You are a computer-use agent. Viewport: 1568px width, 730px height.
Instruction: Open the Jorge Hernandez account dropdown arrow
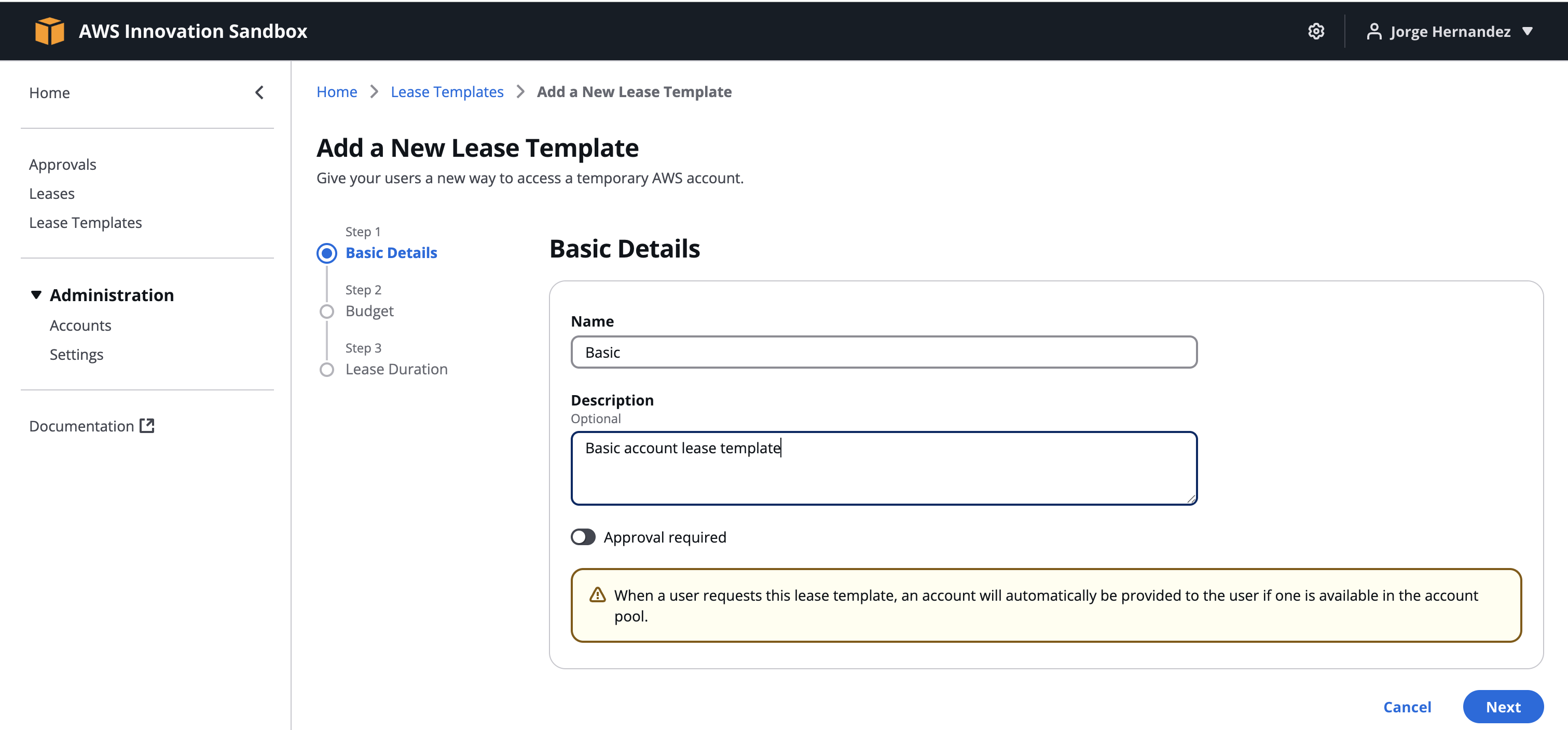point(1527,31)
